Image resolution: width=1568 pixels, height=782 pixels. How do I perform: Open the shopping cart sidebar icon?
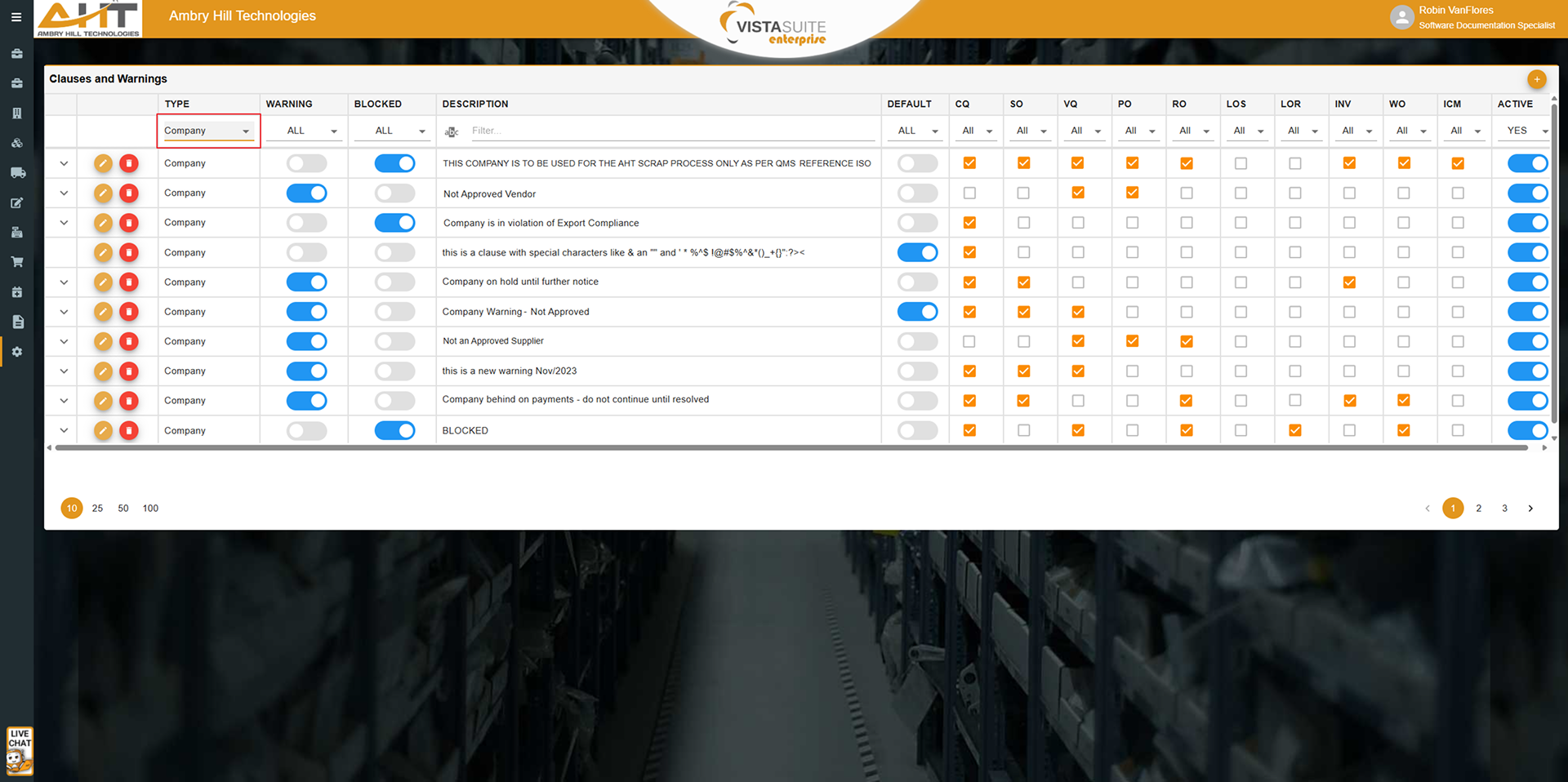[x=17, y=262]
